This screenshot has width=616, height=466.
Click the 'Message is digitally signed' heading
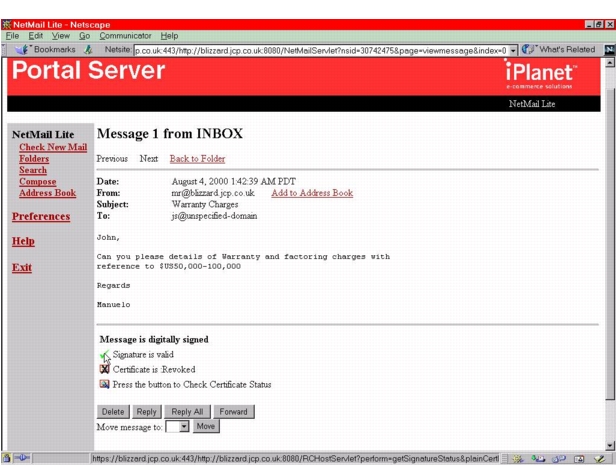click(x=154, y=339)
